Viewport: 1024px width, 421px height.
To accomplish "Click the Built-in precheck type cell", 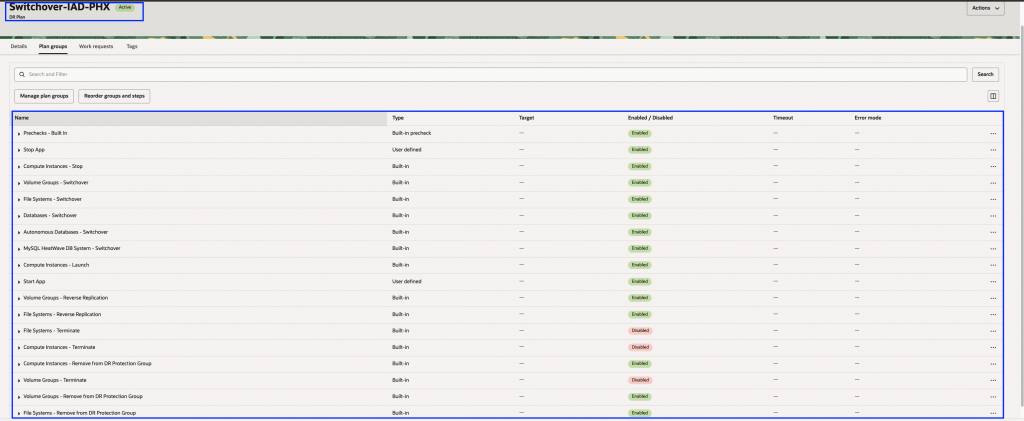I will (x=411, y=133).
